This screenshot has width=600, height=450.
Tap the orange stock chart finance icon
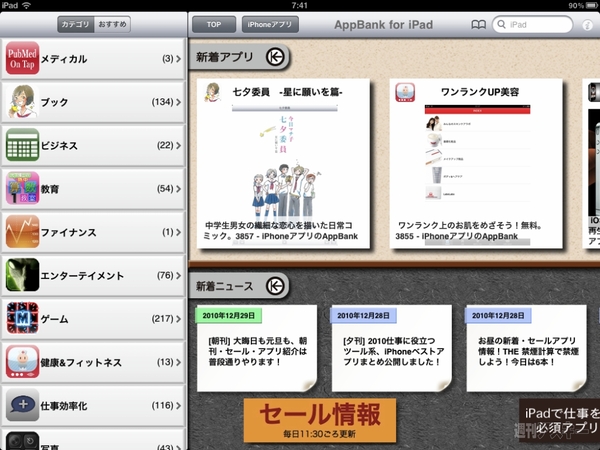[x=22, y=231]
